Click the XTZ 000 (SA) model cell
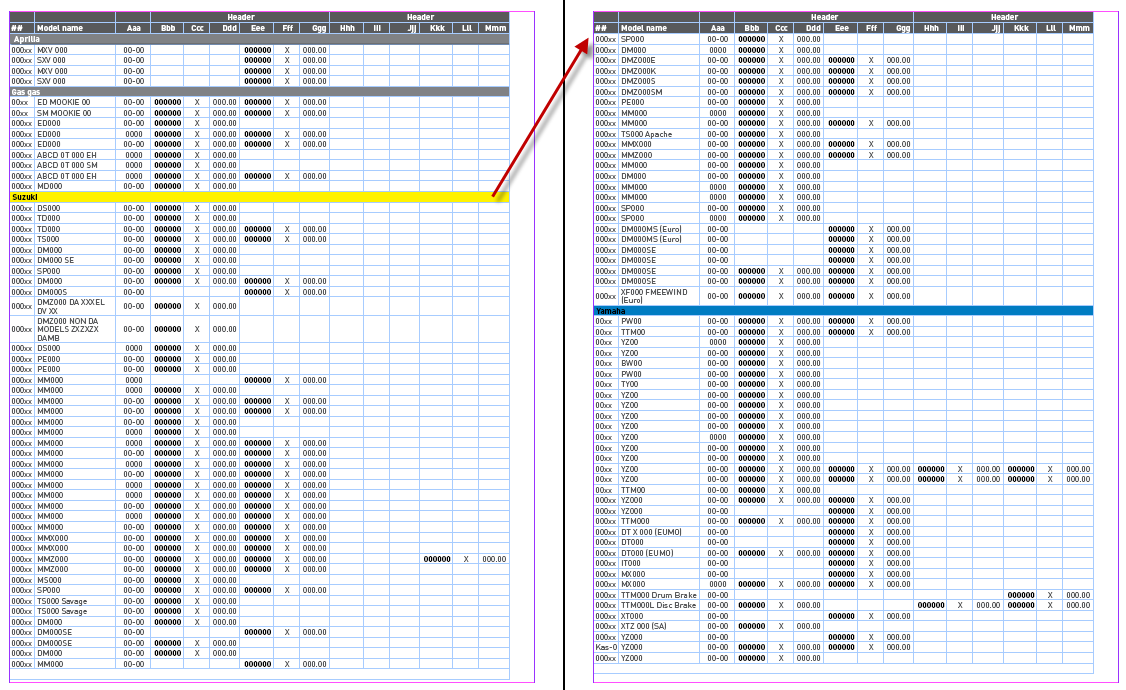Image resolution: width=1126 pixels, height=690 pixels. coord(659,626)
